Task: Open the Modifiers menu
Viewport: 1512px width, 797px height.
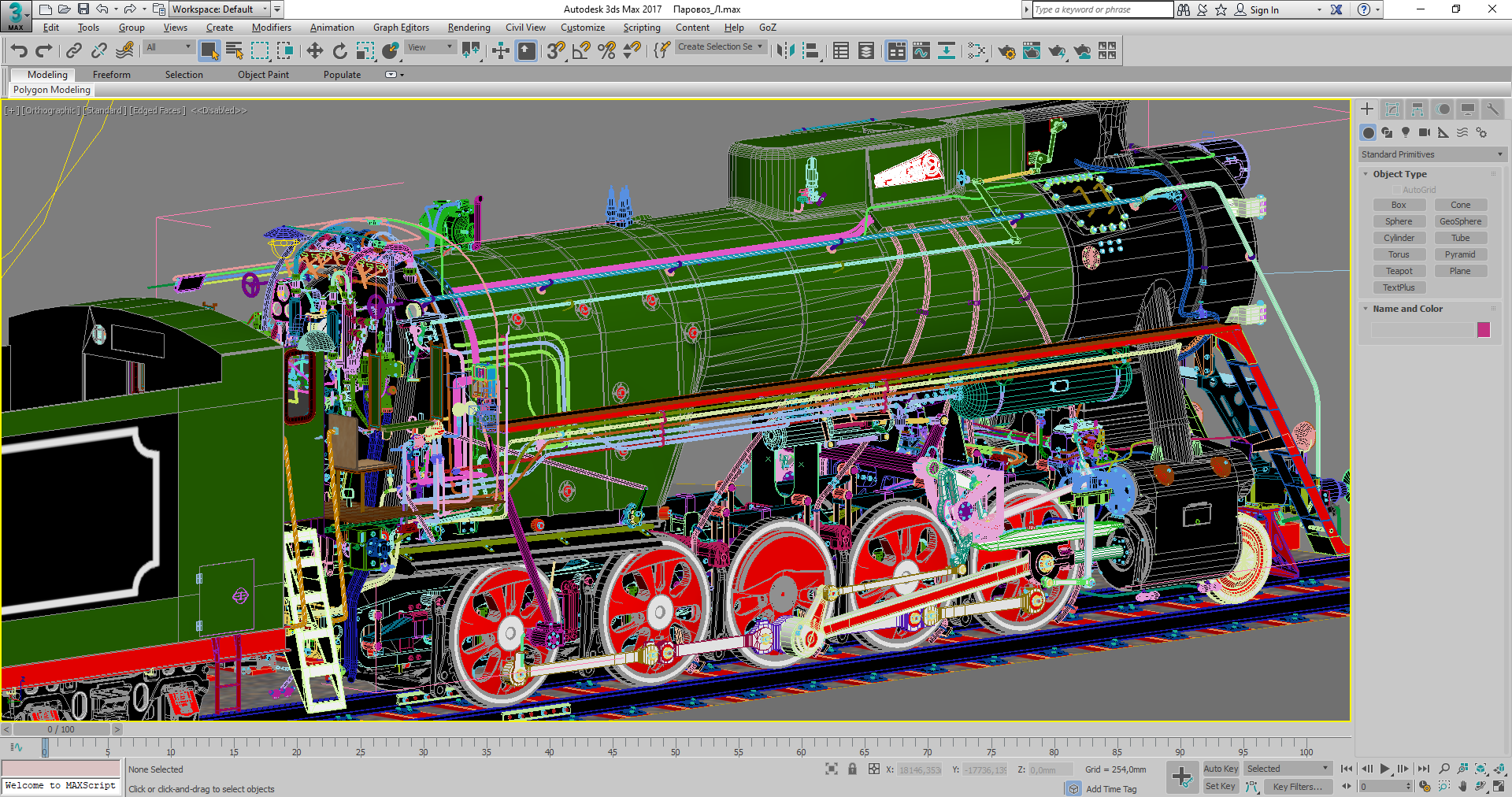Action: (x=271, y=28)
